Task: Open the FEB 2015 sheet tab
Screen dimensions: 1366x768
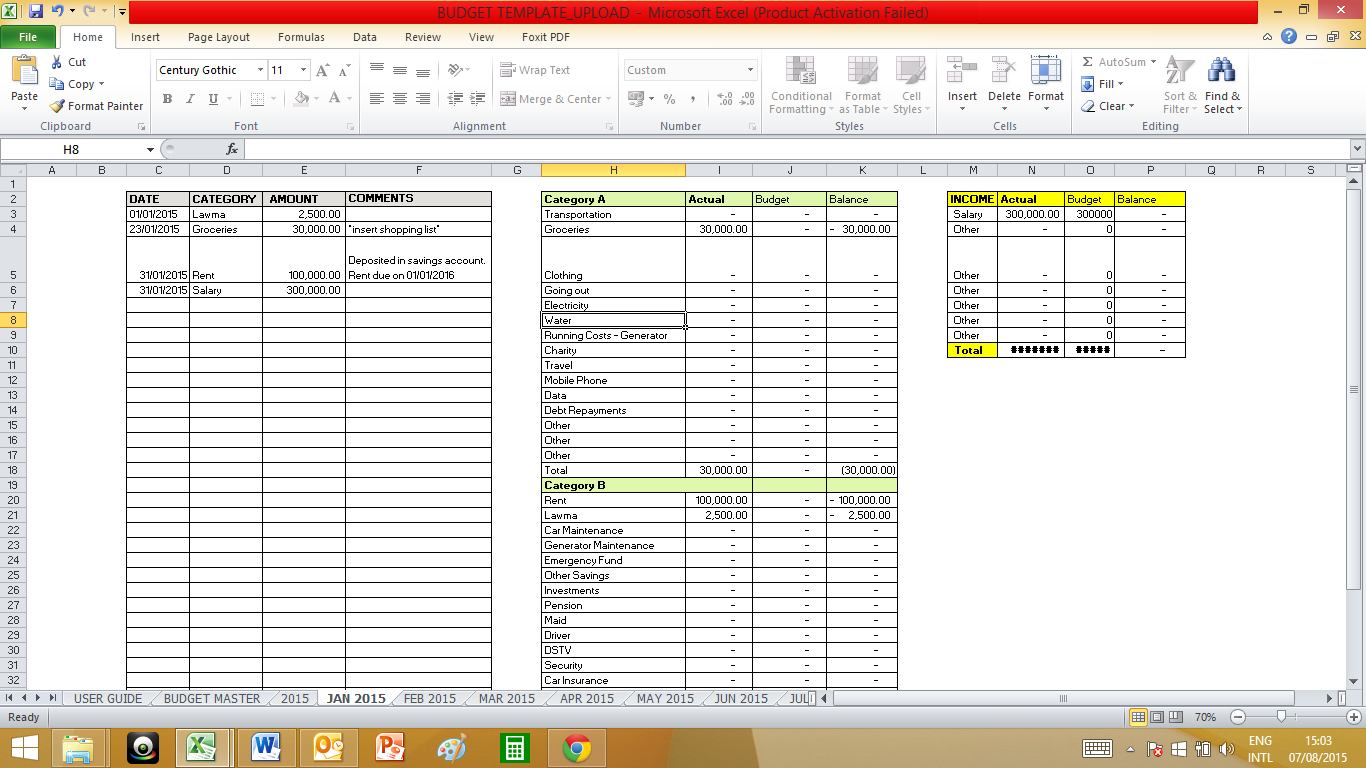Action: tap(429, 699)
